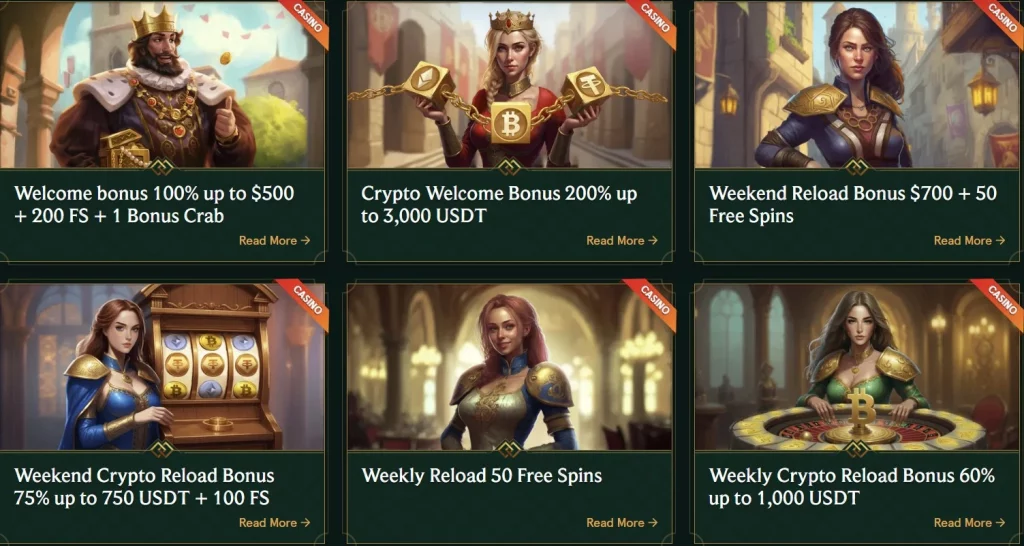Select the roulette Bitcoin promo image

(x=858, y=366)
